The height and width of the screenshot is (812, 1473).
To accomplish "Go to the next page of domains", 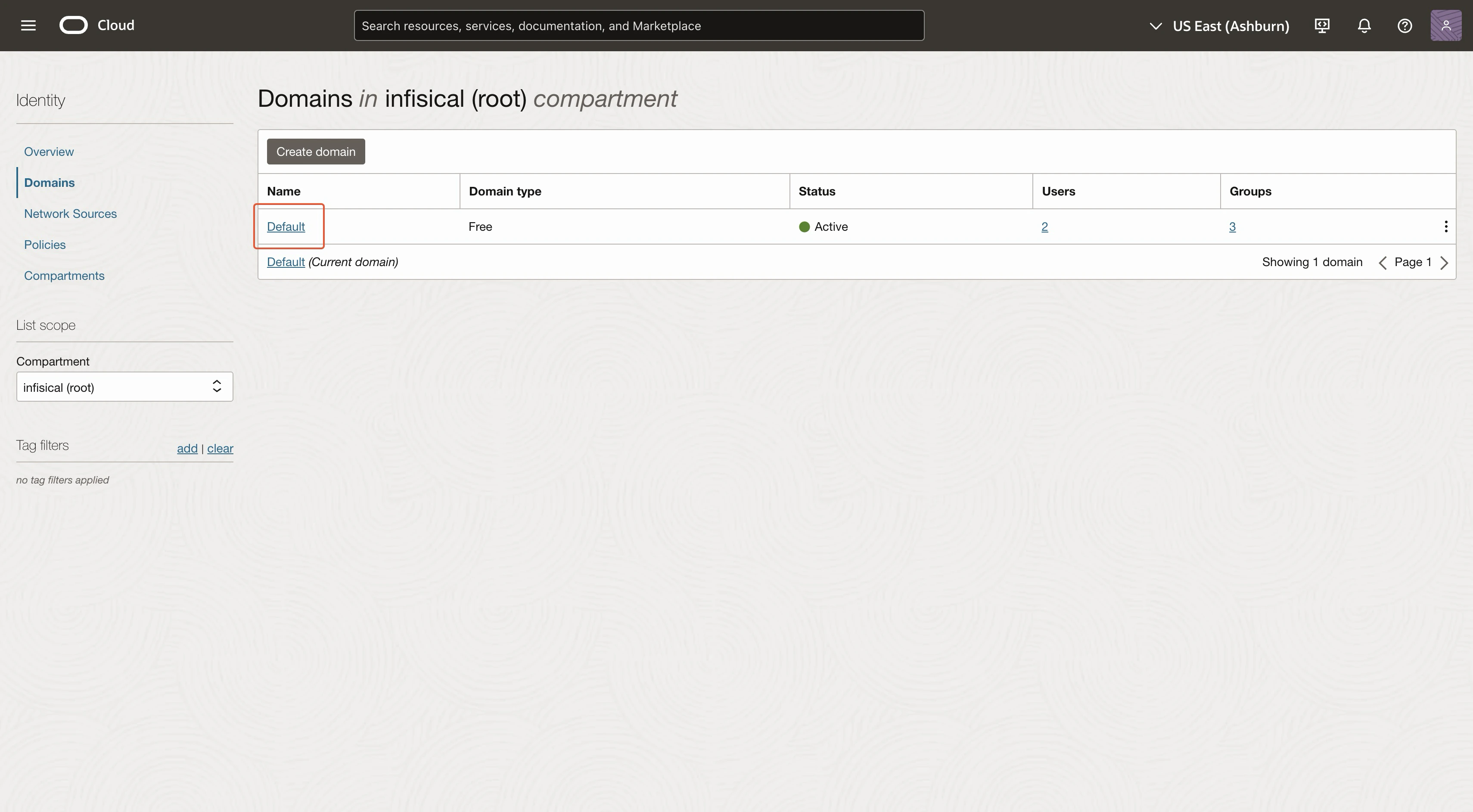I will tap(1445, 262).
